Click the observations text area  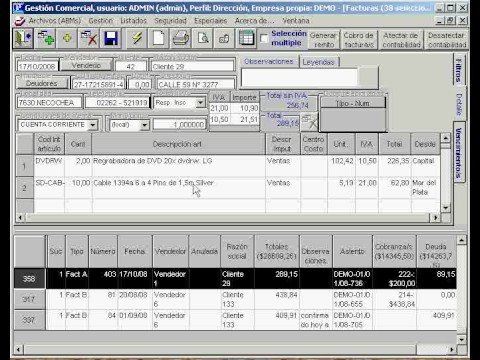click(299, 78)
